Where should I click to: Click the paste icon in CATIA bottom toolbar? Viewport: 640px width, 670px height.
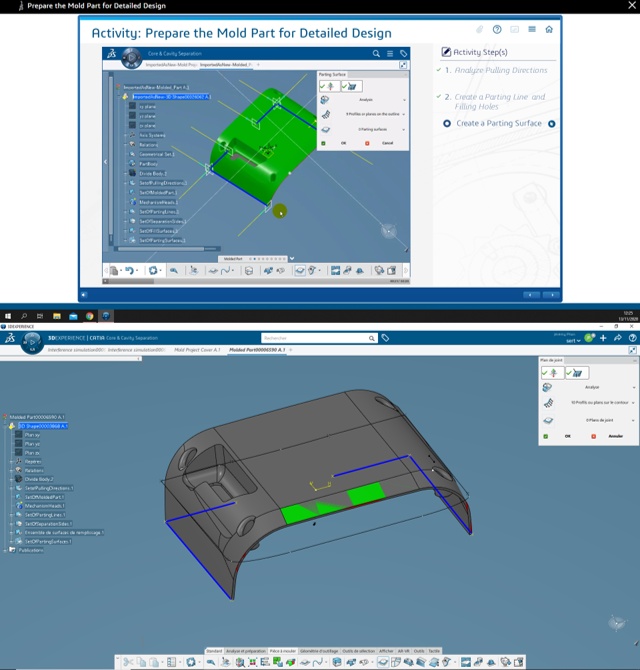coord(154,662)
